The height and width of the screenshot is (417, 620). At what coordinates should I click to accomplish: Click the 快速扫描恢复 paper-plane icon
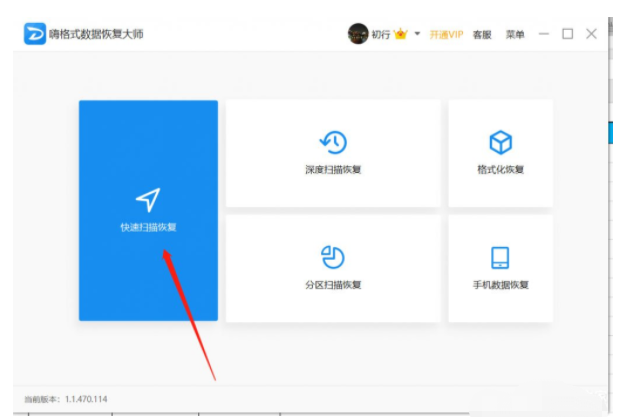(148, 199)
